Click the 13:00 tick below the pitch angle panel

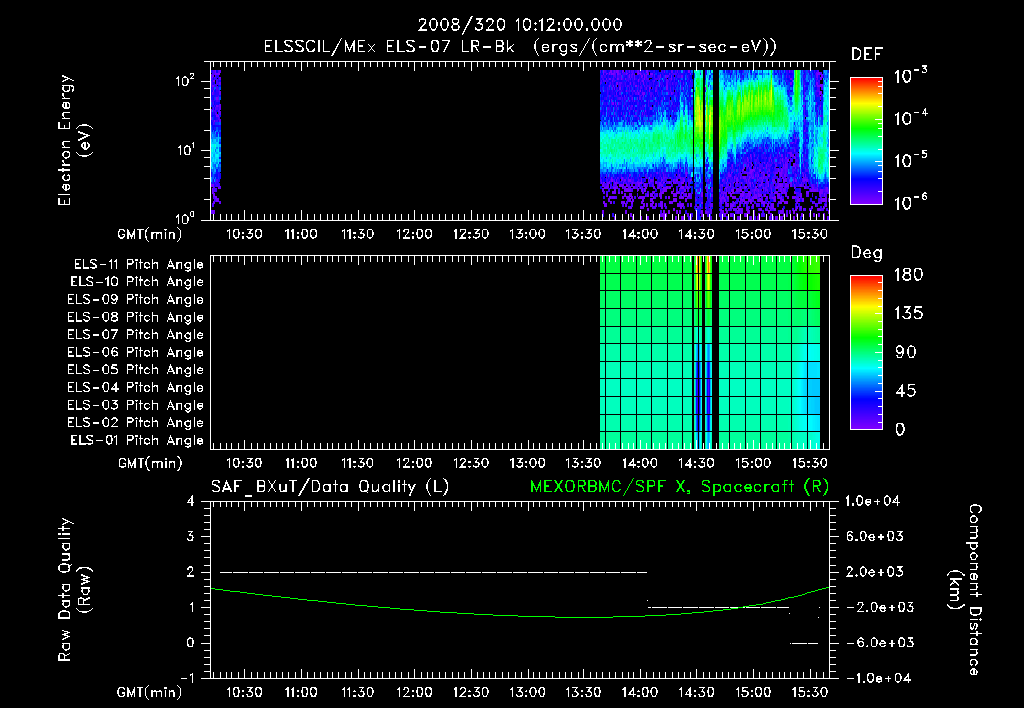527,463
